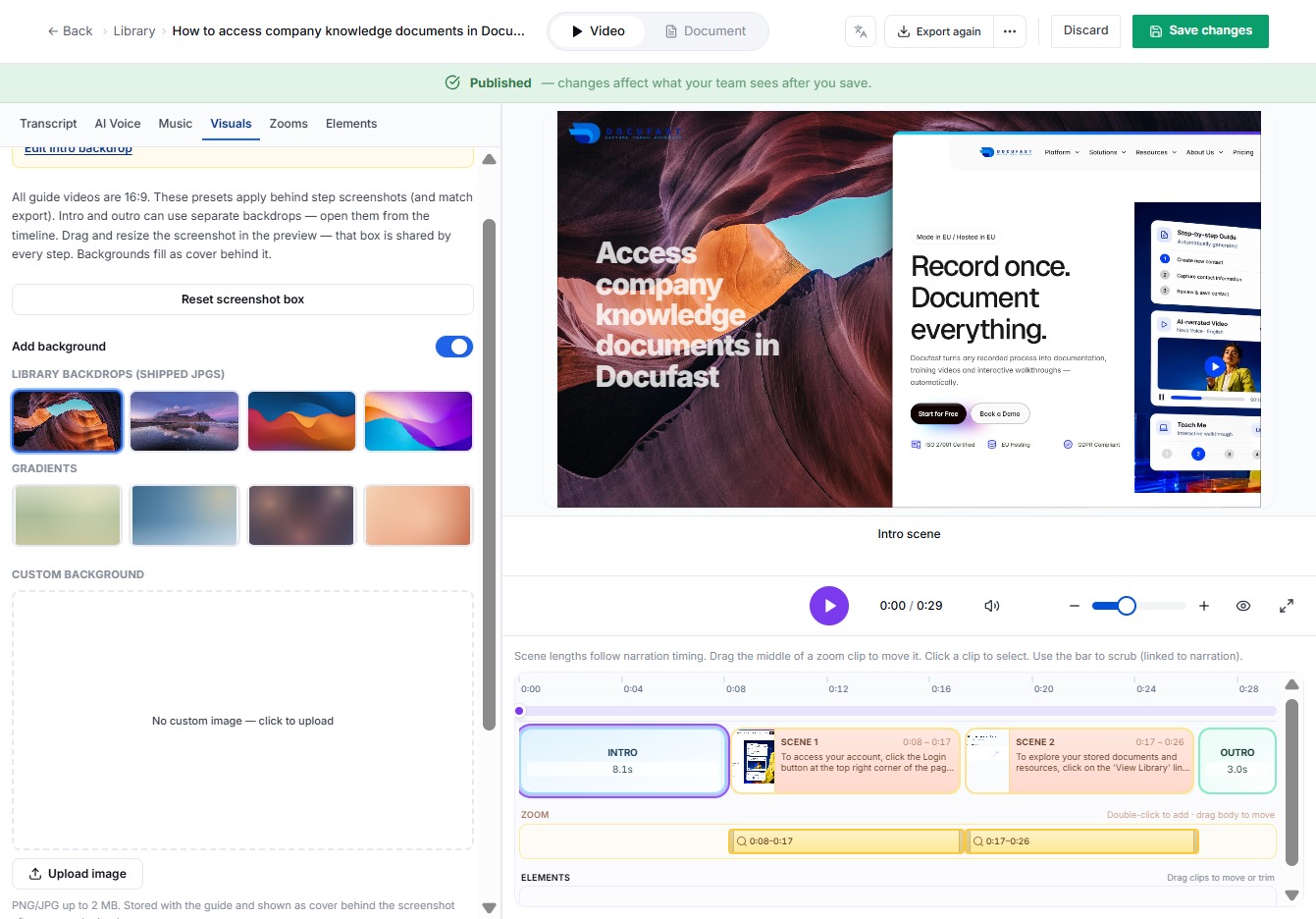This screenshot has width=1316, height=919.
Task: Open the Elements tab
Action: click(351, 124)
